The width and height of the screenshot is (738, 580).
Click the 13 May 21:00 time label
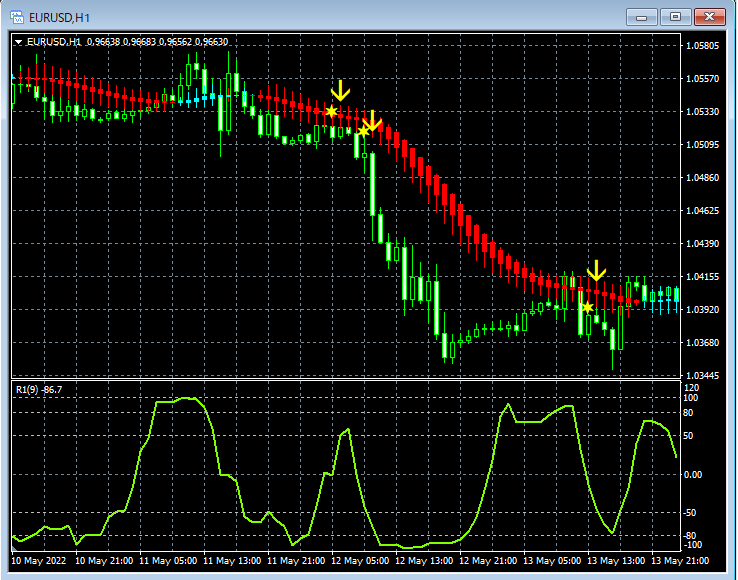680,561
